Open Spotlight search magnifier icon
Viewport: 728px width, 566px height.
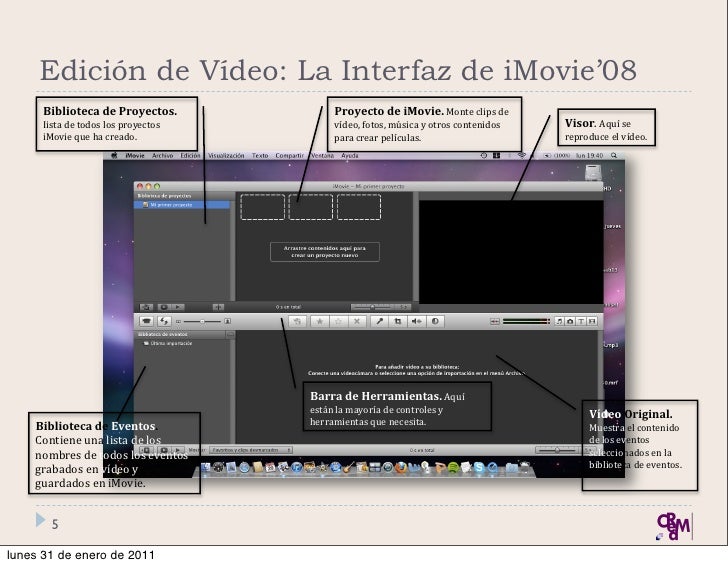(x=614, y=156)
